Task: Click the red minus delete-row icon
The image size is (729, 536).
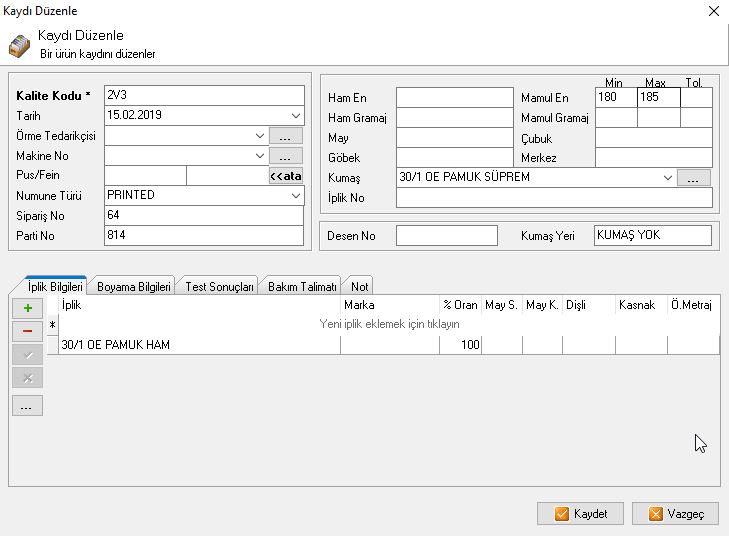Action: point(27,331)
